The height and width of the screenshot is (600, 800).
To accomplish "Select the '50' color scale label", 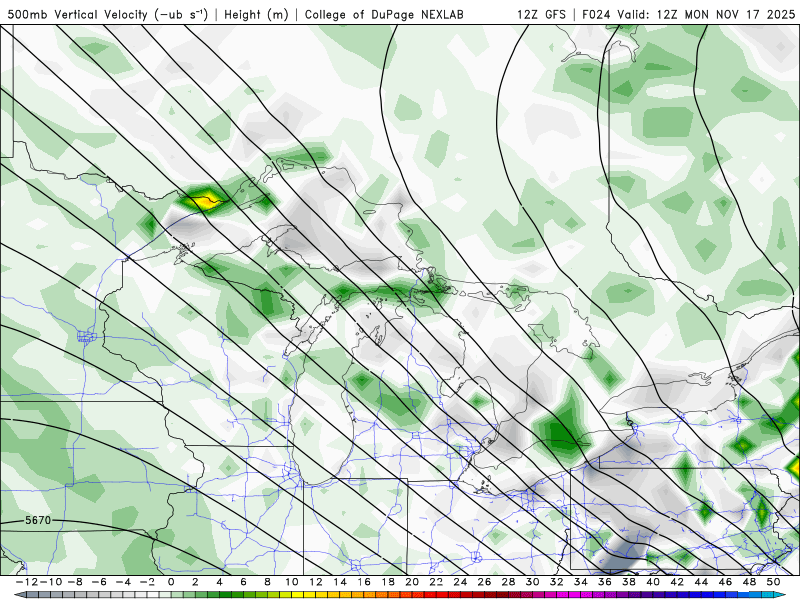I will pyautogui.click(x=773, y=582).
